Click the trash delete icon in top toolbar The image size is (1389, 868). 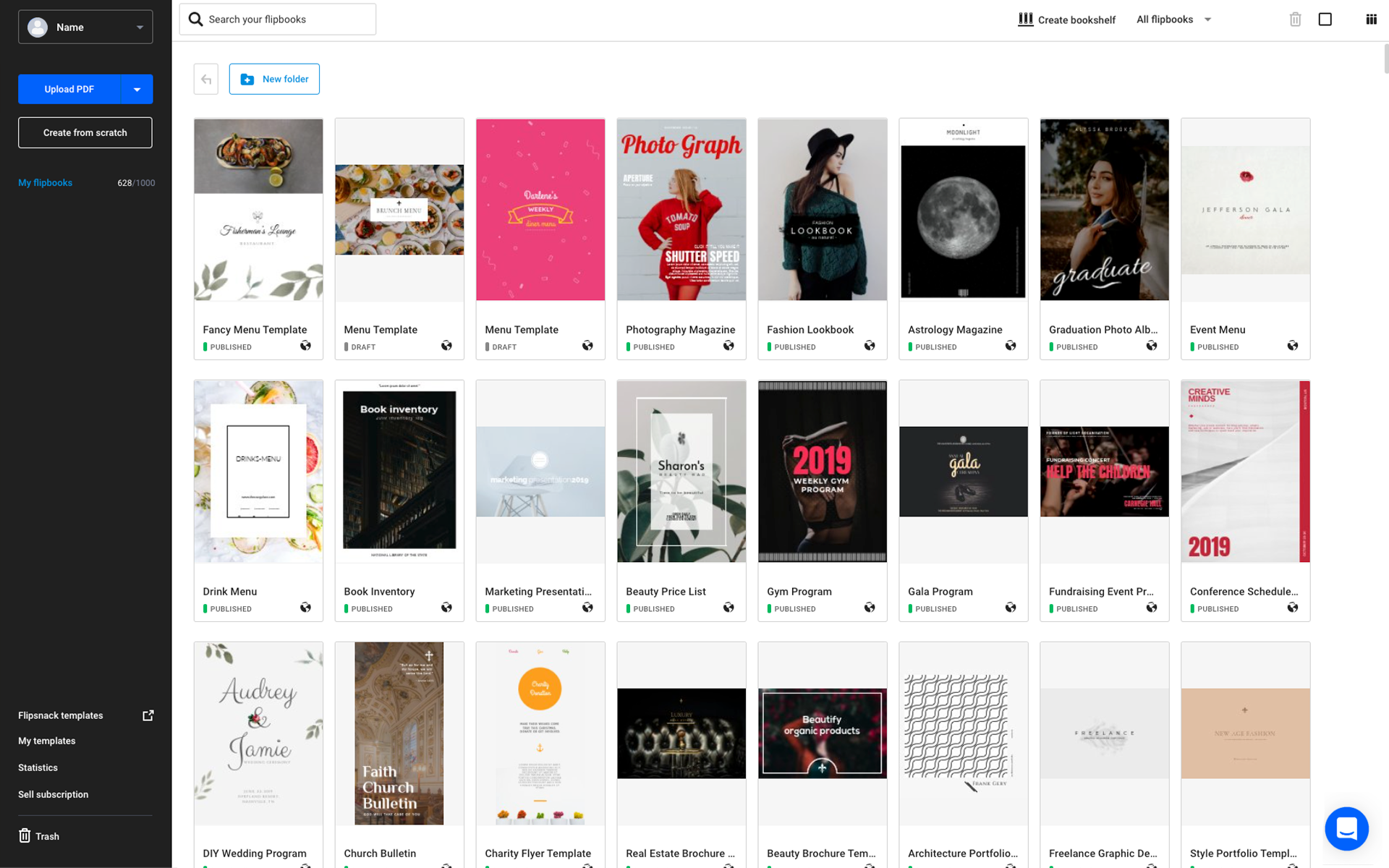[x=1295, y=20]
